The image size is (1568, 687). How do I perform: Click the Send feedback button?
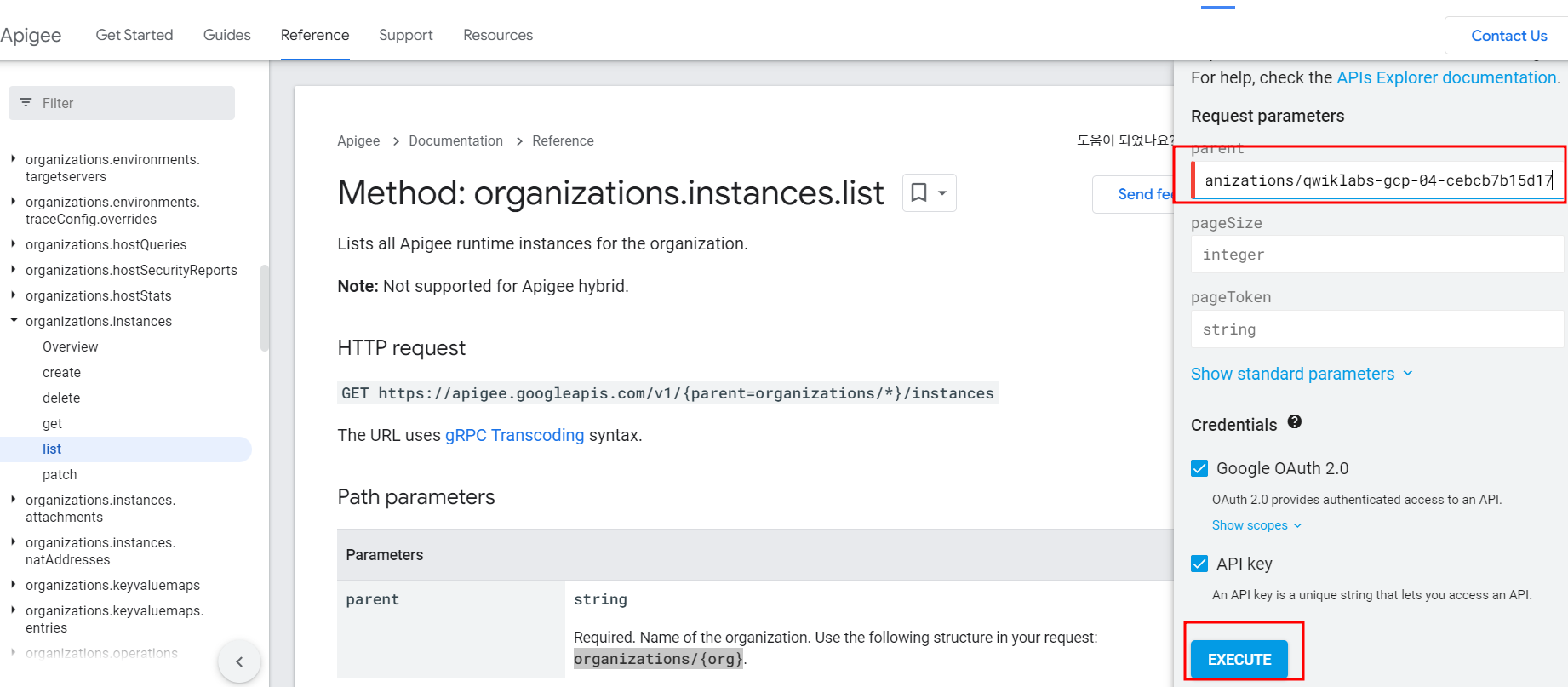1135,194
